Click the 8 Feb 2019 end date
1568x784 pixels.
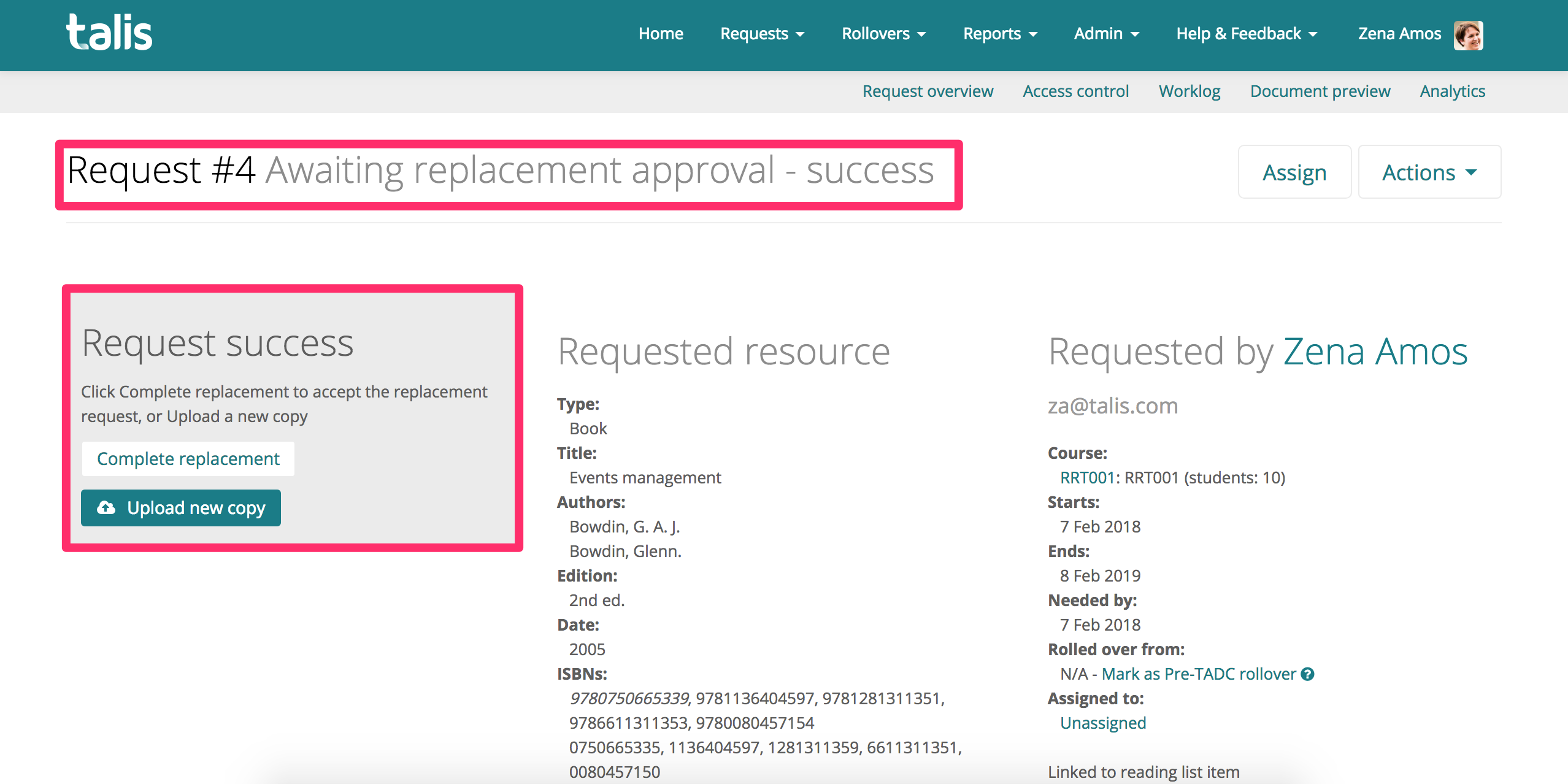click(1101, 575)
